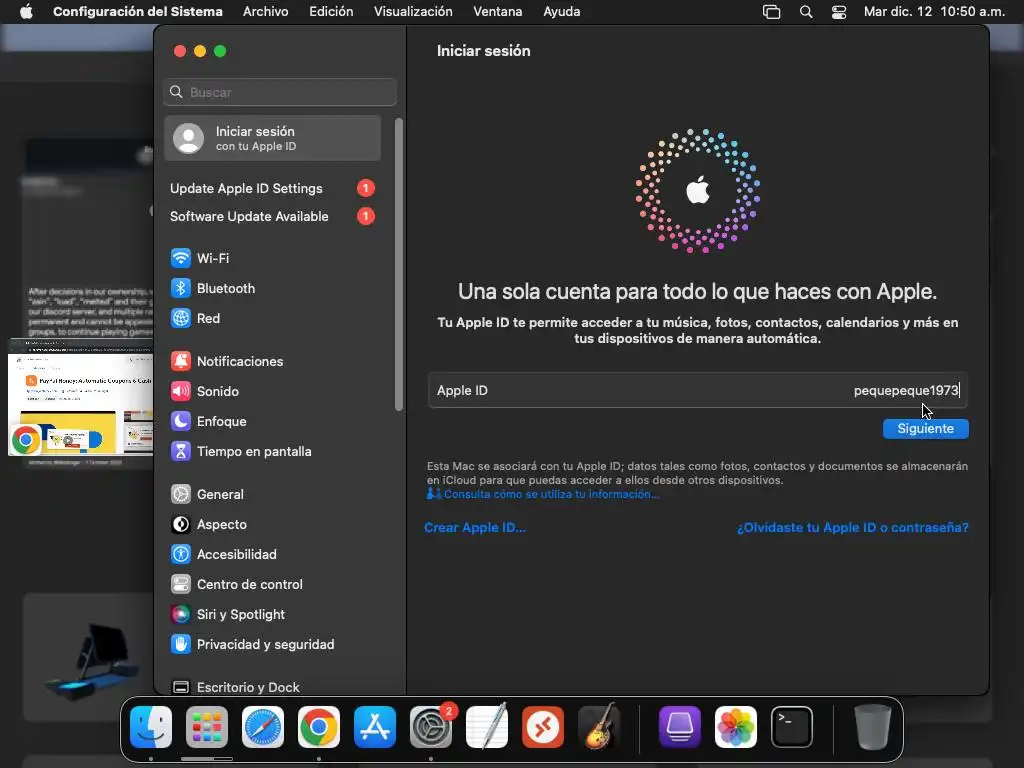The height and width of the screenshot is (768, 1024).
Task: Open Notificaciones settings
Action: click(x=227, y=361)
